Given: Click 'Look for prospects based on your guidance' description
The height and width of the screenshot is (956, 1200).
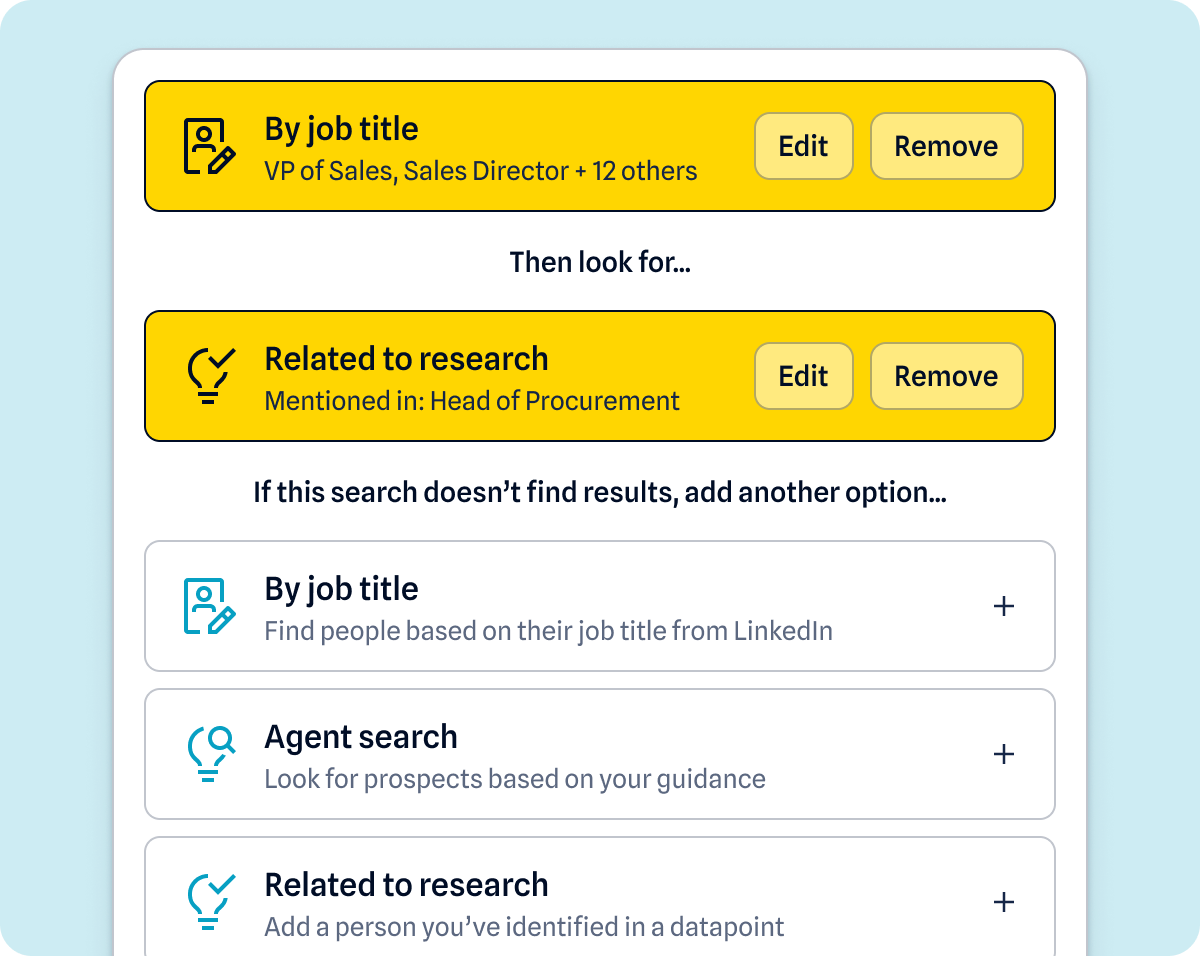Looking at the screenshot, I should click(x=515, y=779).
